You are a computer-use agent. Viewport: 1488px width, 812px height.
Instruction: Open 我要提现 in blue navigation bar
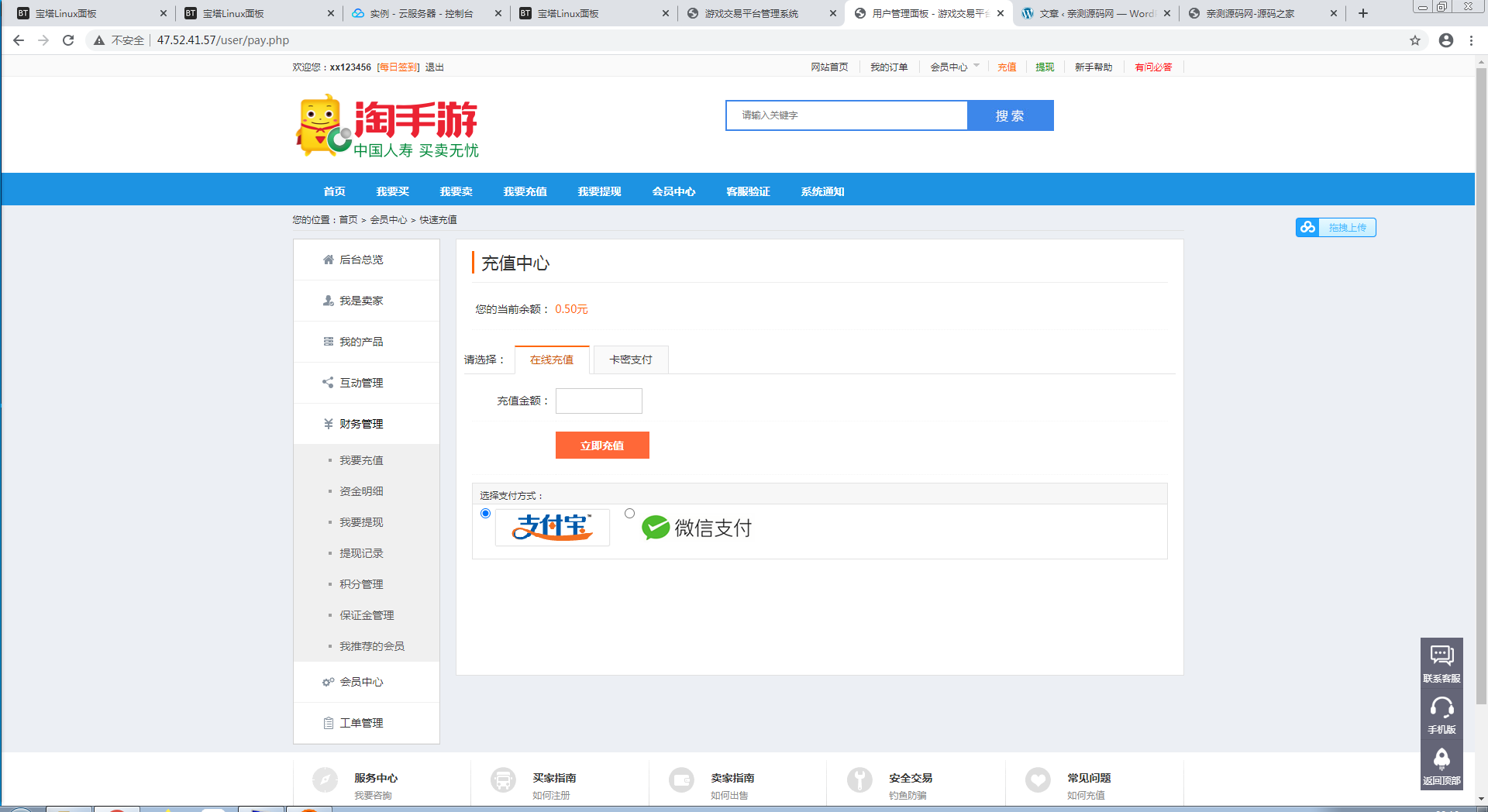[x=600, y=191]
